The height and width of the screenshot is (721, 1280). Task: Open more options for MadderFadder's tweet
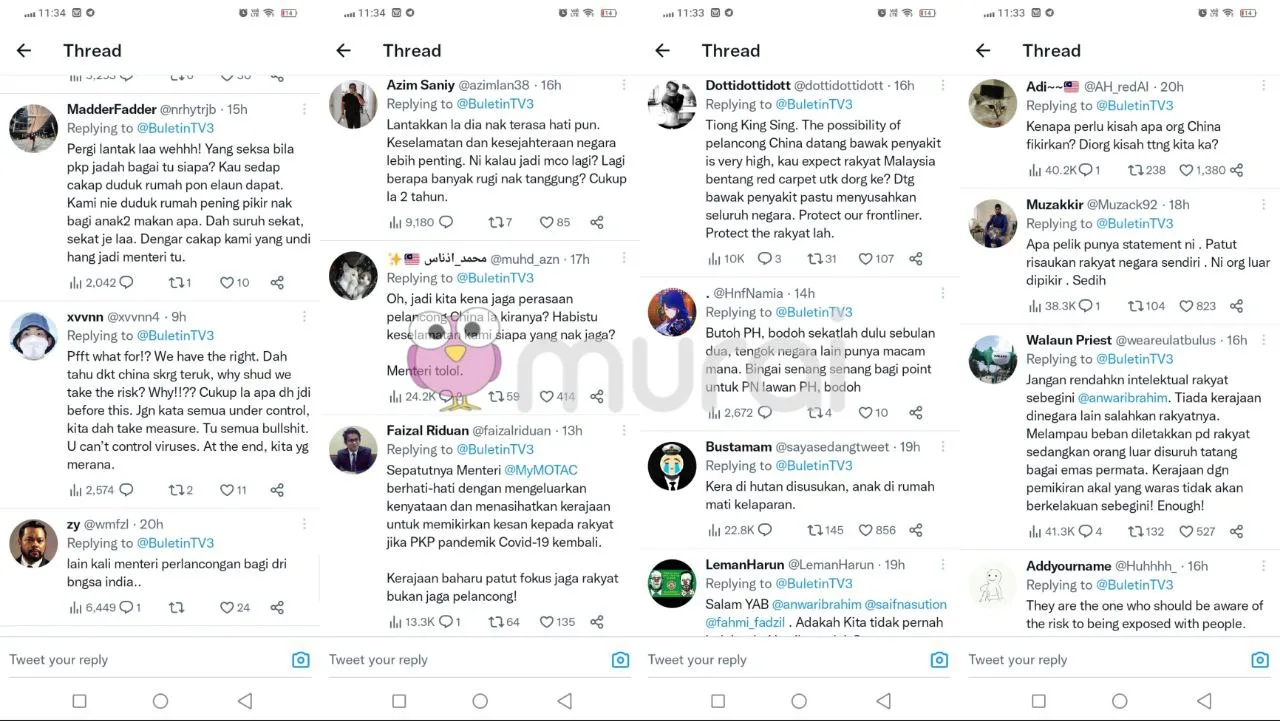point(304,109)
